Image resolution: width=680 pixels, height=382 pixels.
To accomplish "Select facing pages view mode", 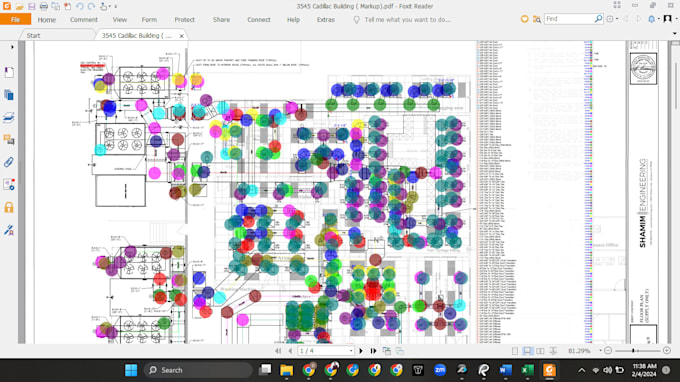I will pos(540,351).
